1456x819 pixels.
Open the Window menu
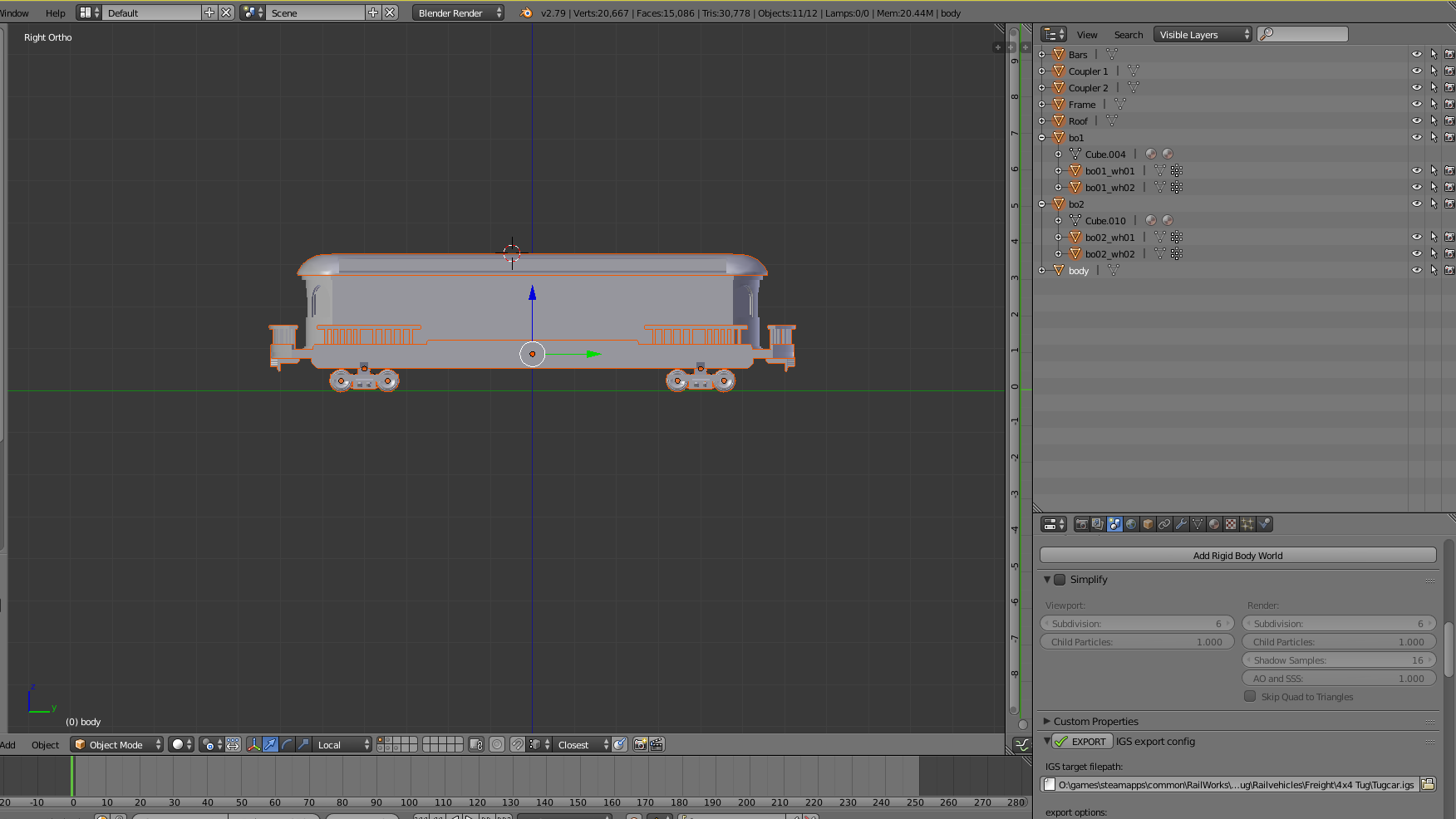tap(14, 12)
